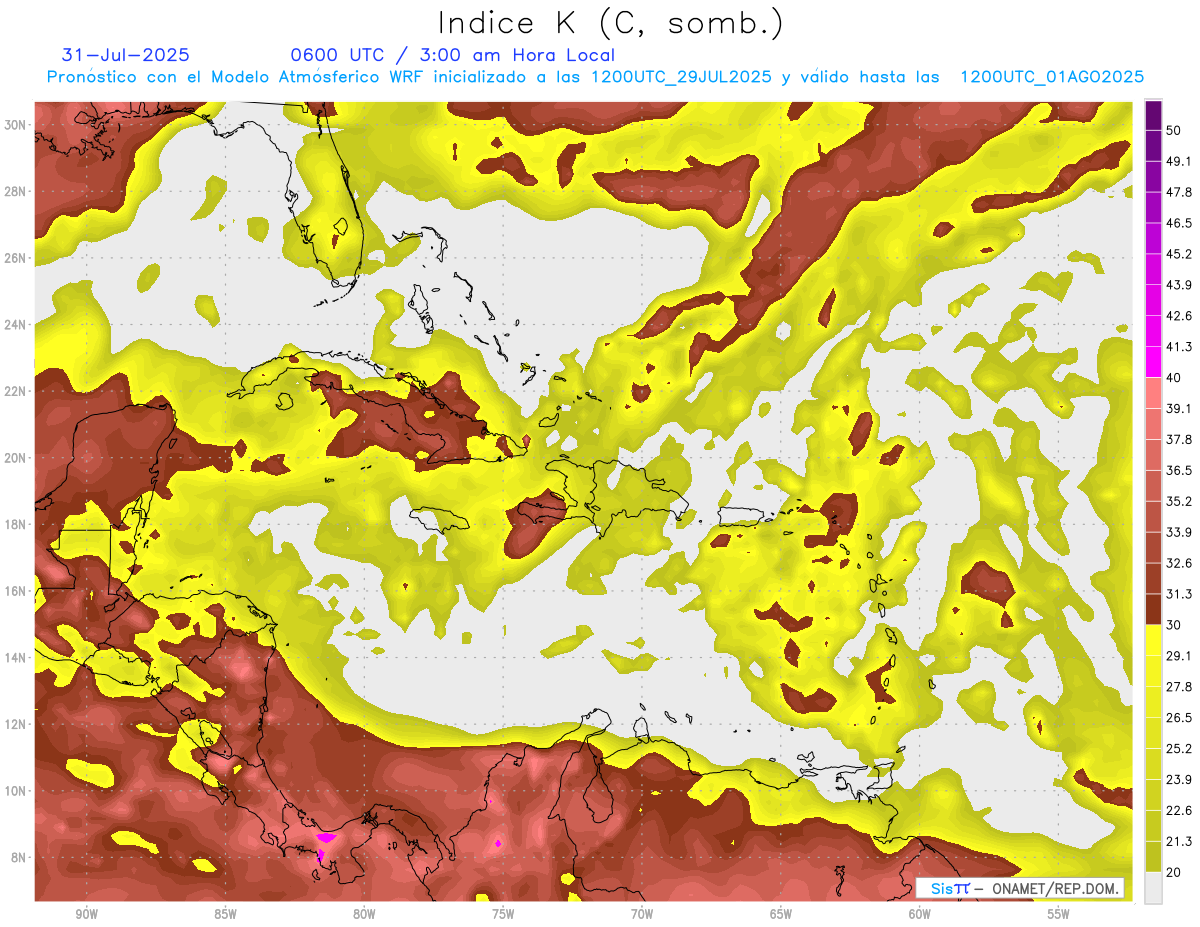Pick the 22N latitude axis label
The image size is (1200, 927).
17,391
